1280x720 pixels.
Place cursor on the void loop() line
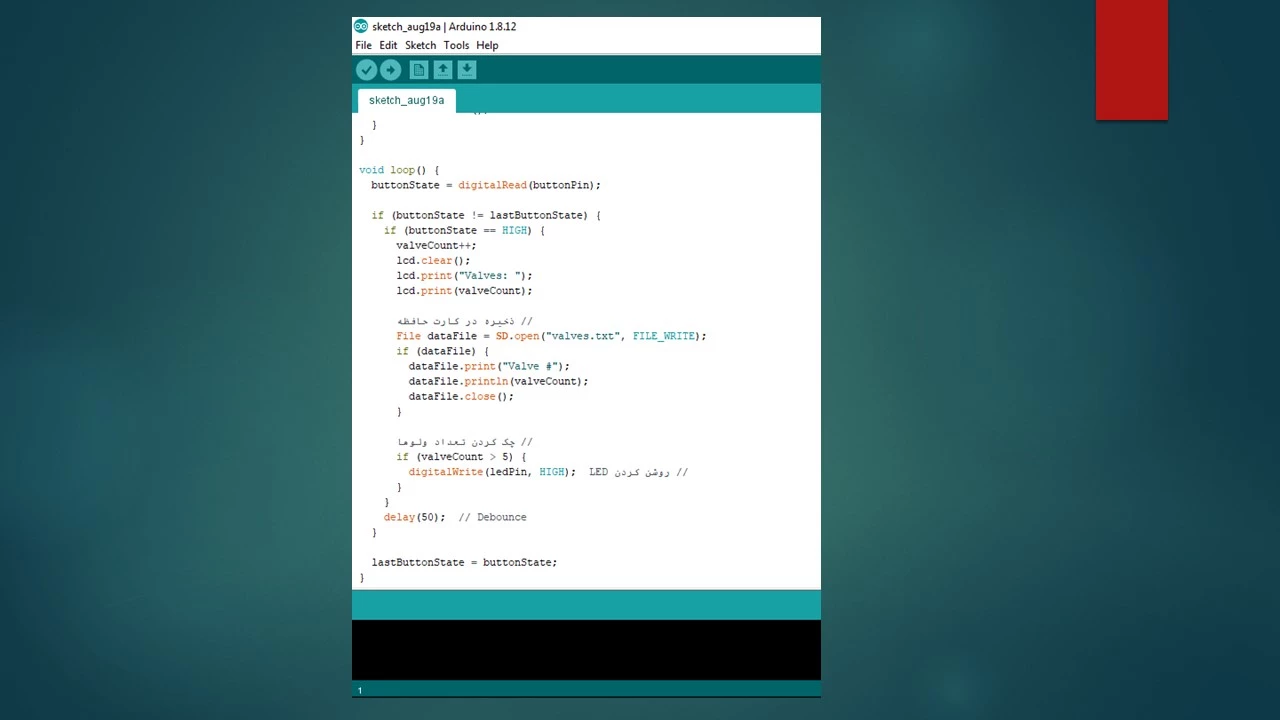[x=399, y=170]
